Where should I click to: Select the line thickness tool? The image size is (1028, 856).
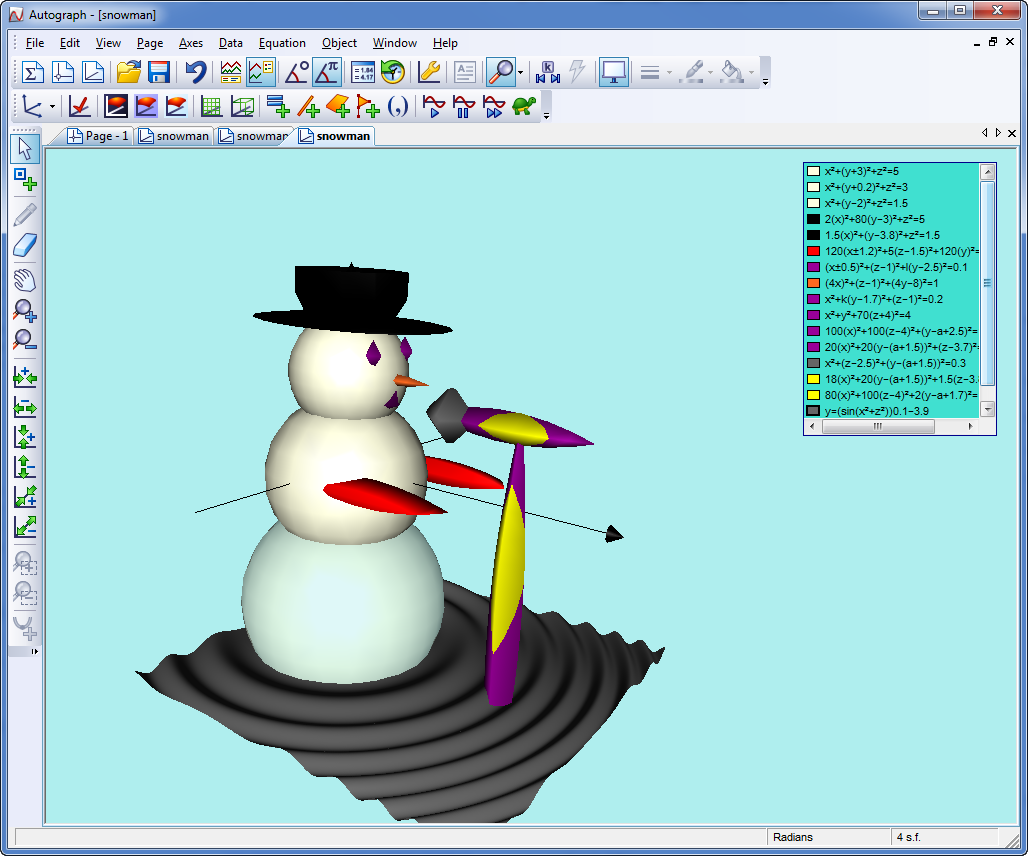650,72
